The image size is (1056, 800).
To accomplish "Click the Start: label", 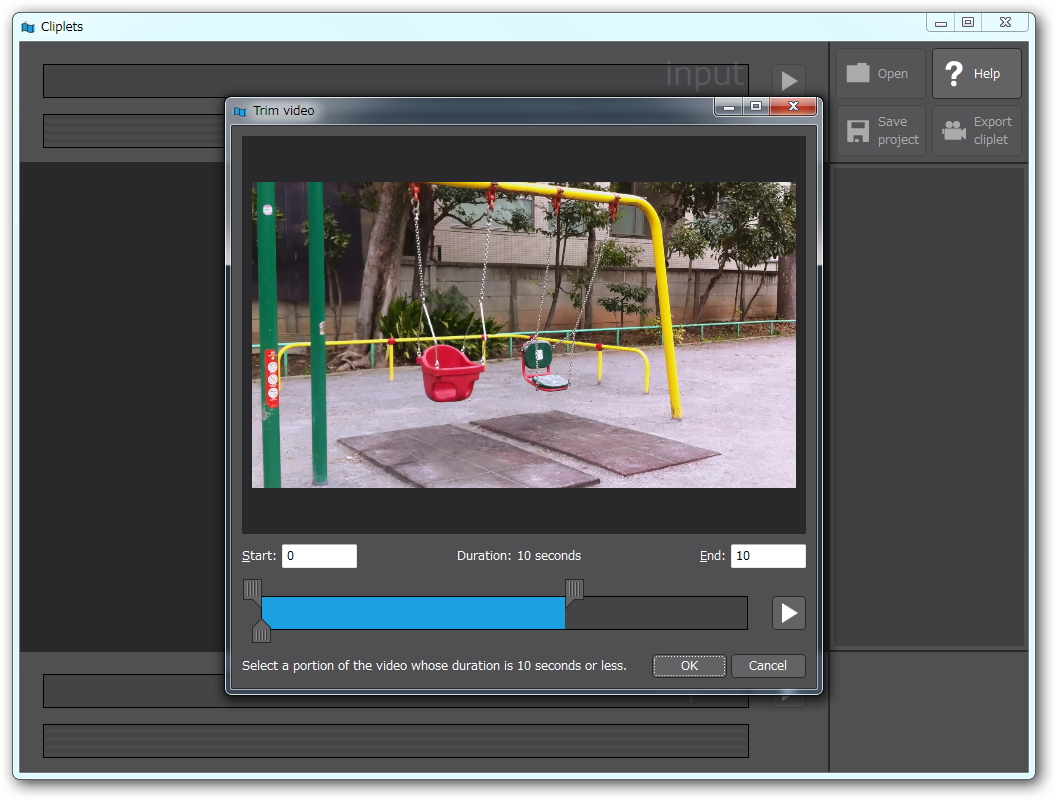I will tap(259, 556).
